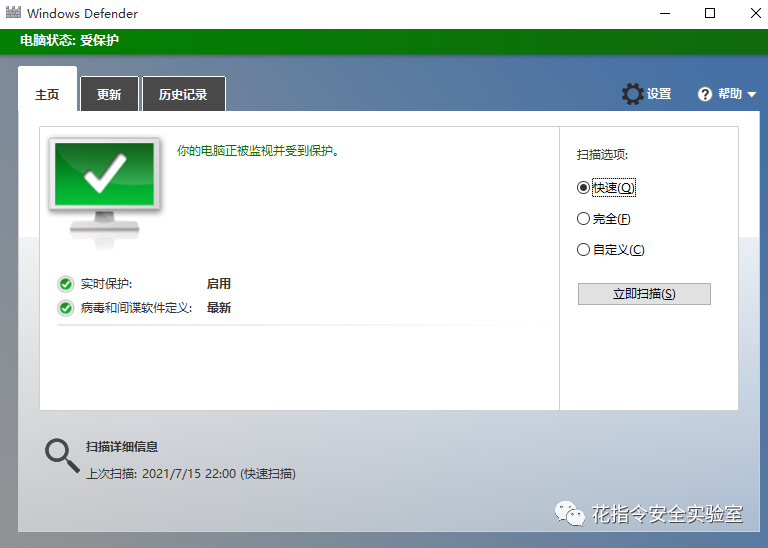
Task: Select the 快速(Q) quick scan option
Action: click(606, 188)
